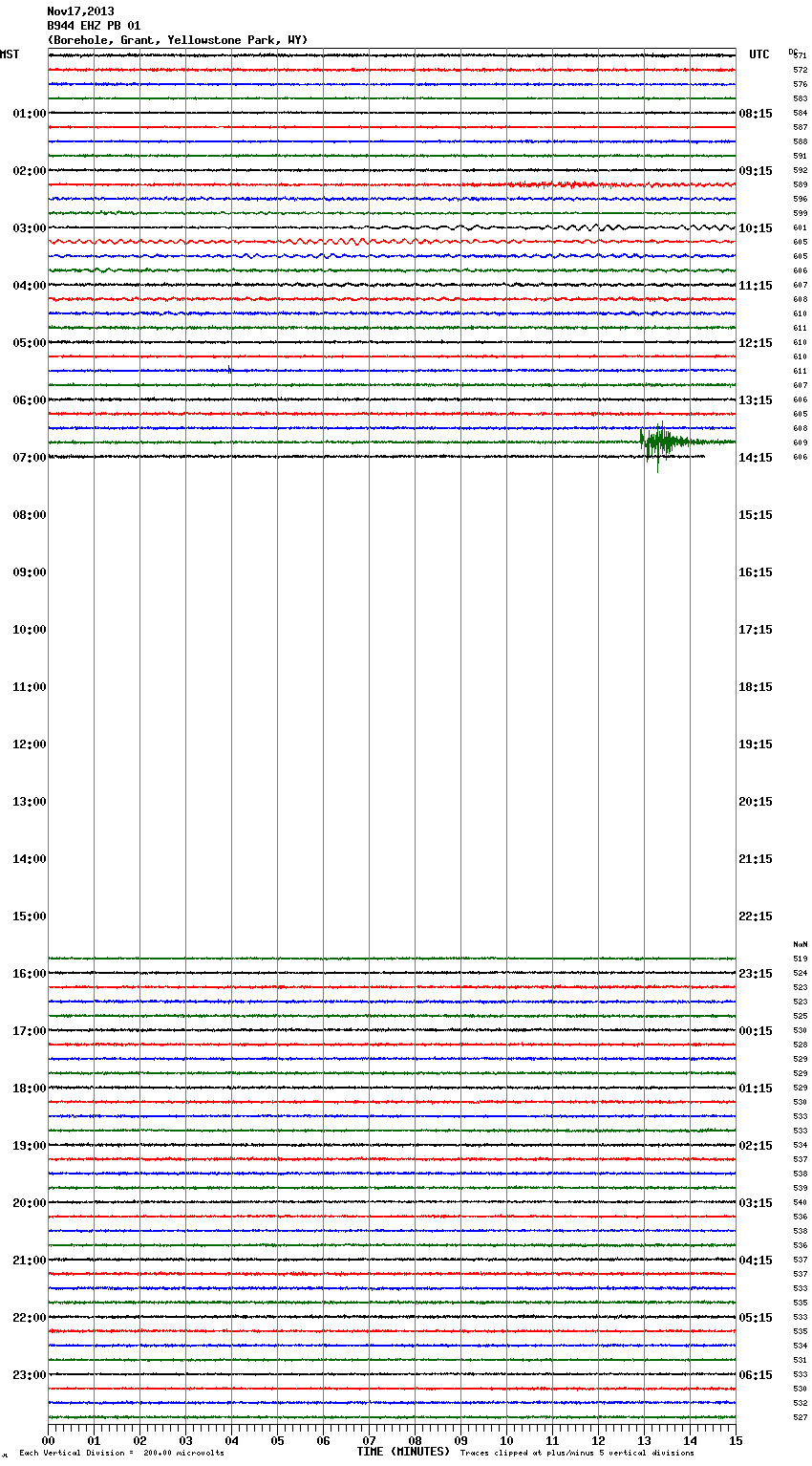Viewport: 812px width, 1466px height.
Task: Click the 22:15 UTC time label
Action: tap(756, 916)
